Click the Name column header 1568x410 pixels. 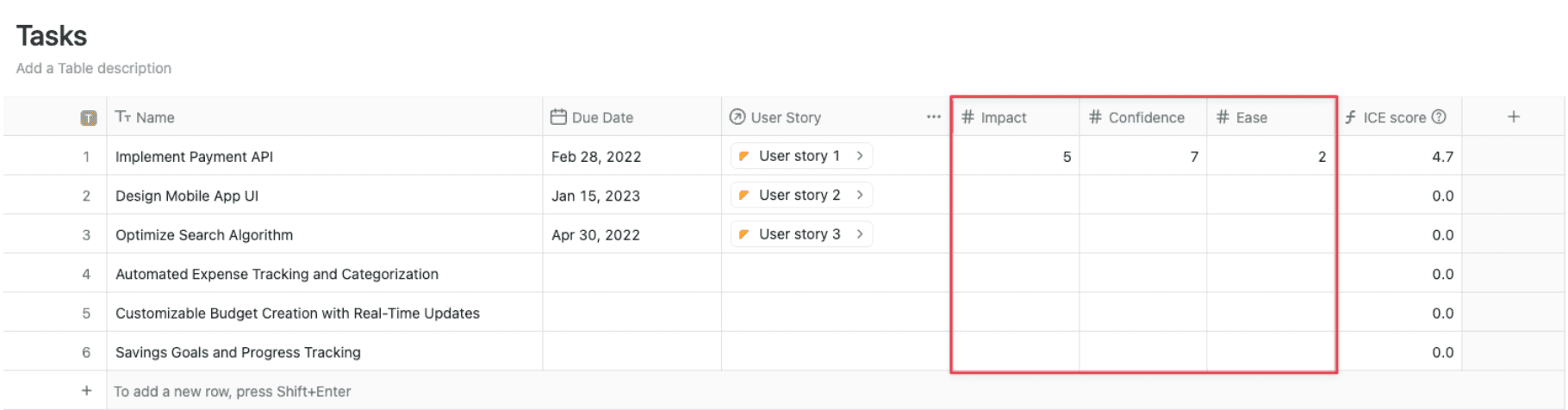155,118
